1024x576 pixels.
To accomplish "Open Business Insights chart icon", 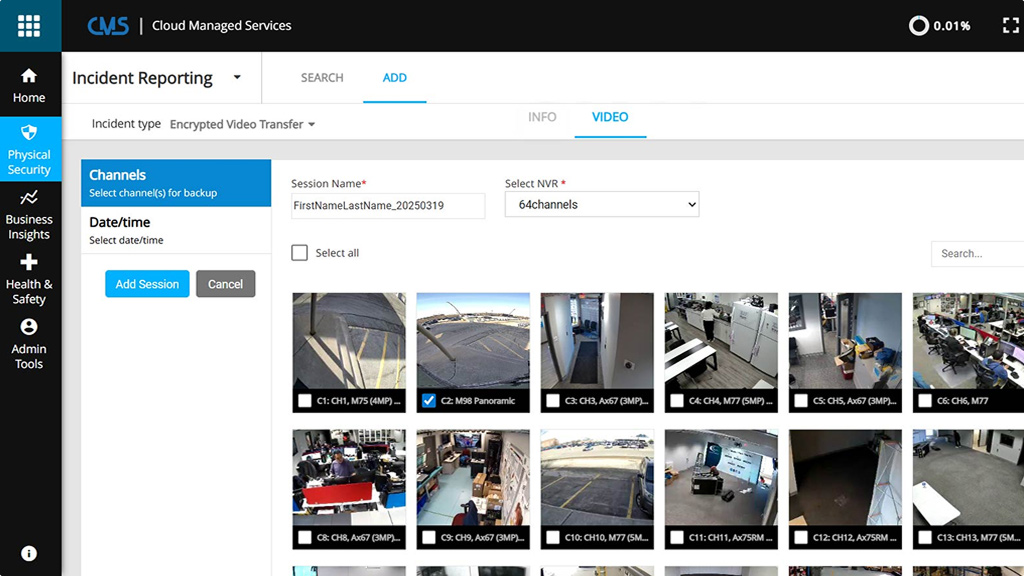I will click(29, 198).
